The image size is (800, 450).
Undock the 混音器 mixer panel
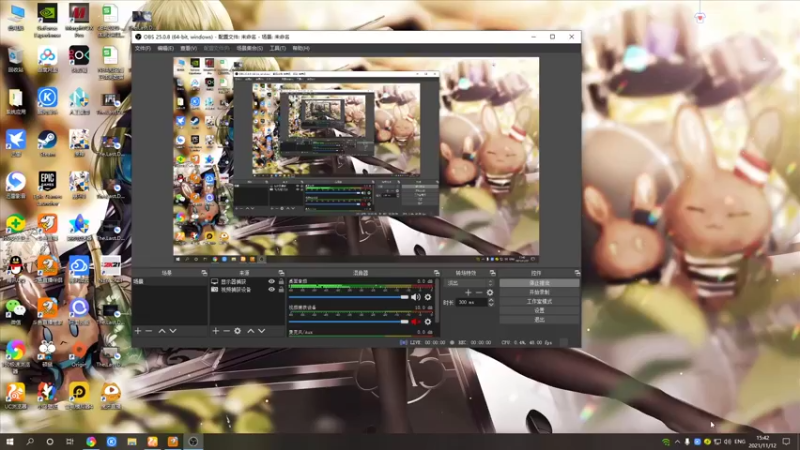point(436,273)
